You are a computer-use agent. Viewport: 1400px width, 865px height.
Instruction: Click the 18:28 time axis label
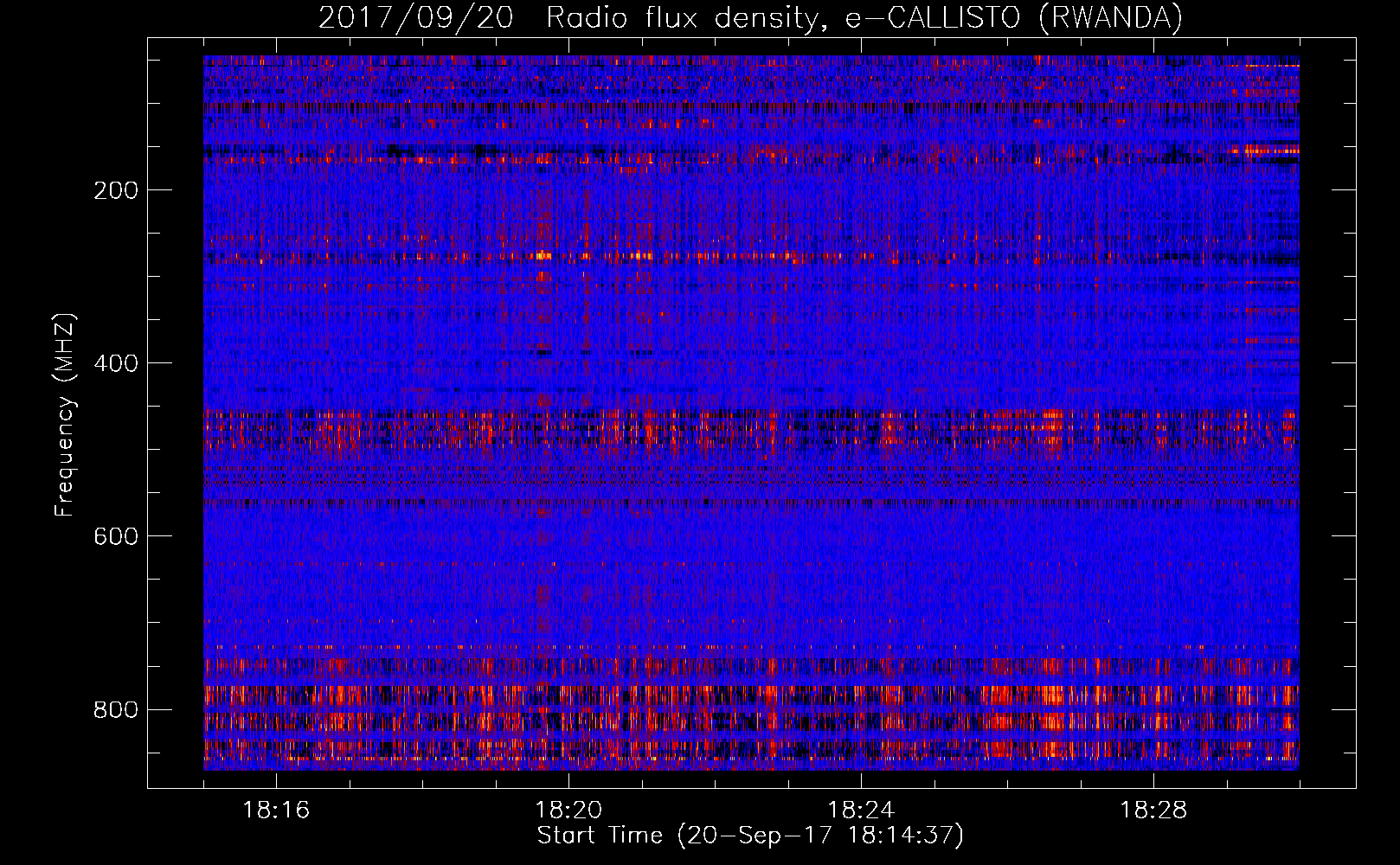[1153, 811]
